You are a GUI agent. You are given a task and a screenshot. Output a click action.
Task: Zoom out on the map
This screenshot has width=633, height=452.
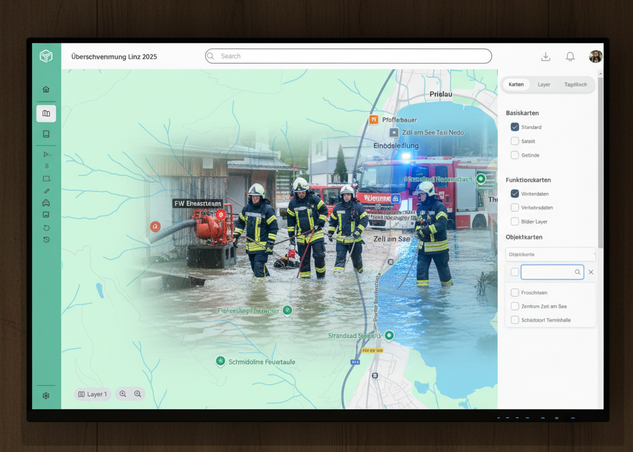[123, 394]
